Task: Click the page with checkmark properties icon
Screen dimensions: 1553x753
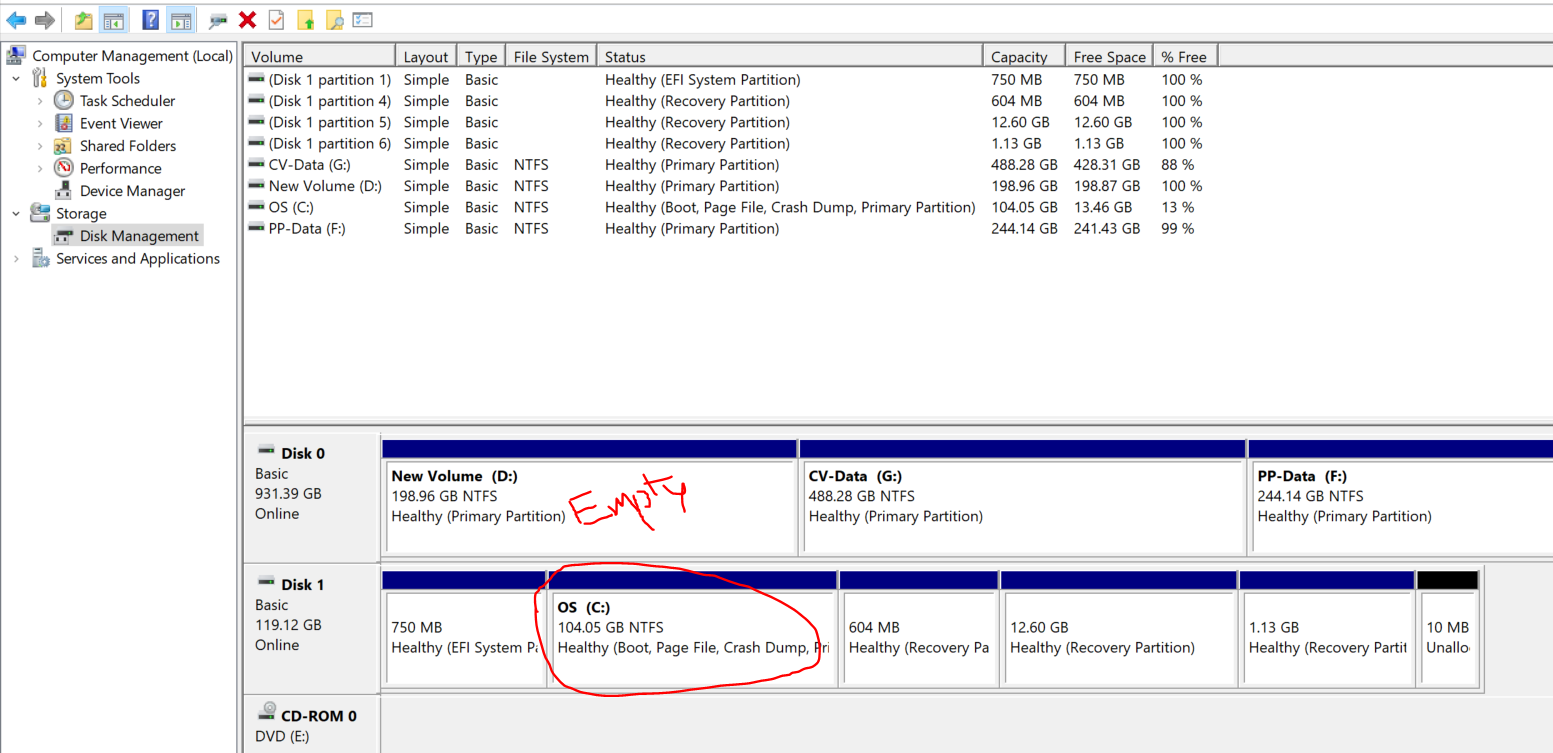Action: coord(276,20)
